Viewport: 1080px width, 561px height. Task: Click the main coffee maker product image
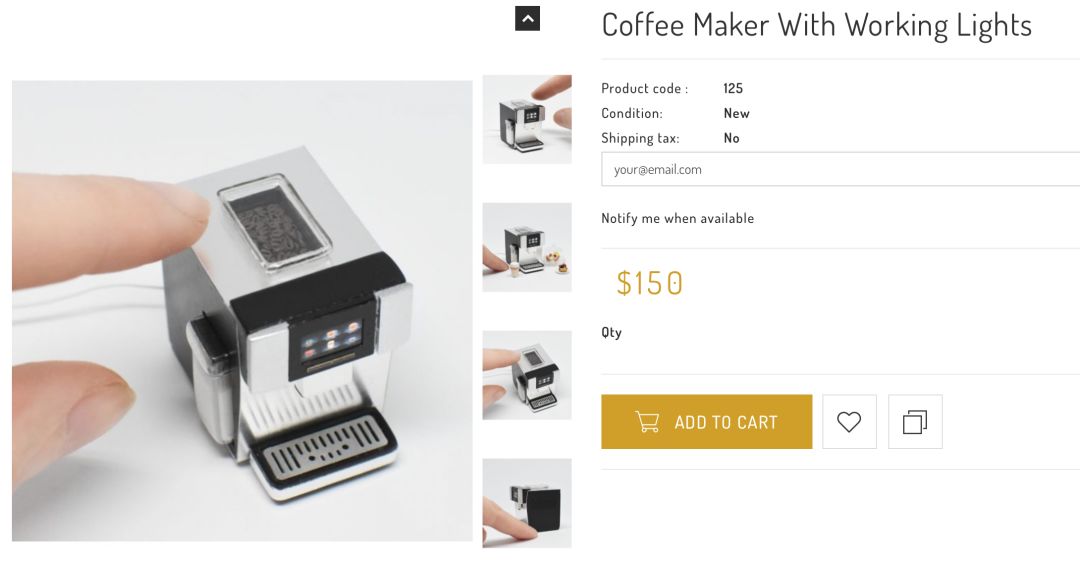pyautogui.click(x=242, y=311)
